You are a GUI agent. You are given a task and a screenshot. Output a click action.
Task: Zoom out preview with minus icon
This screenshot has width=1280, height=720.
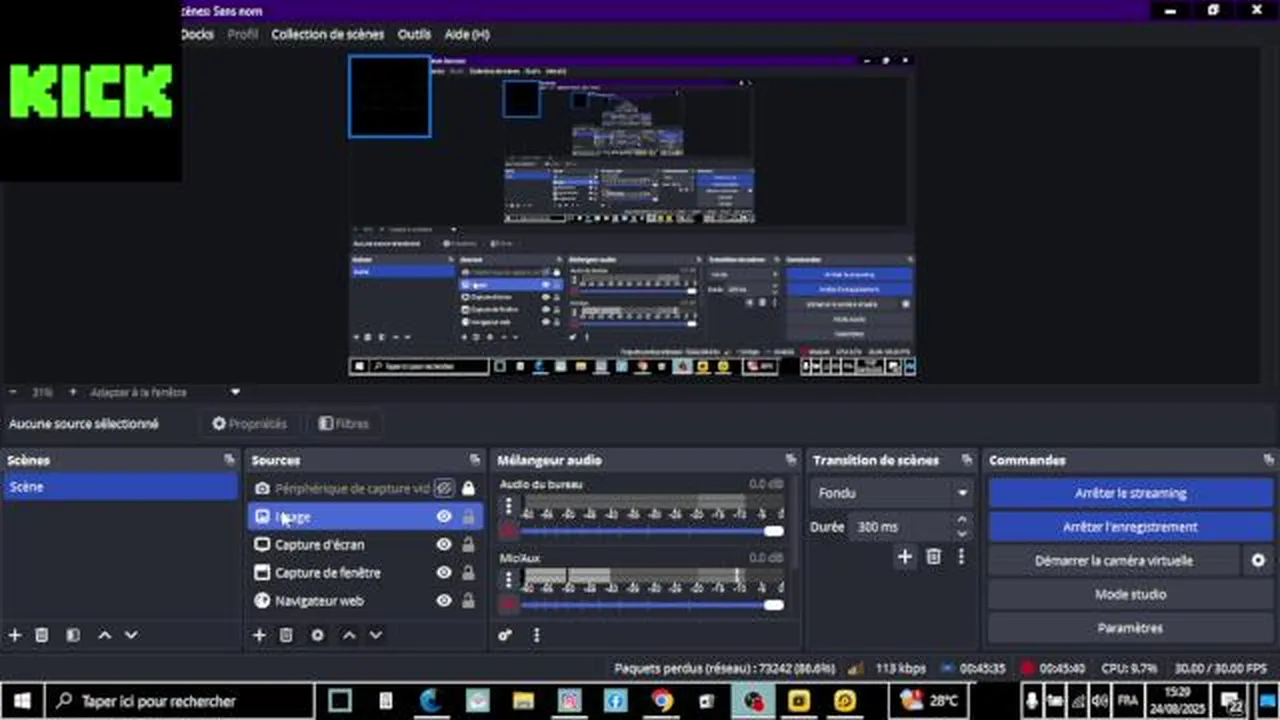(x=13, y=392)
